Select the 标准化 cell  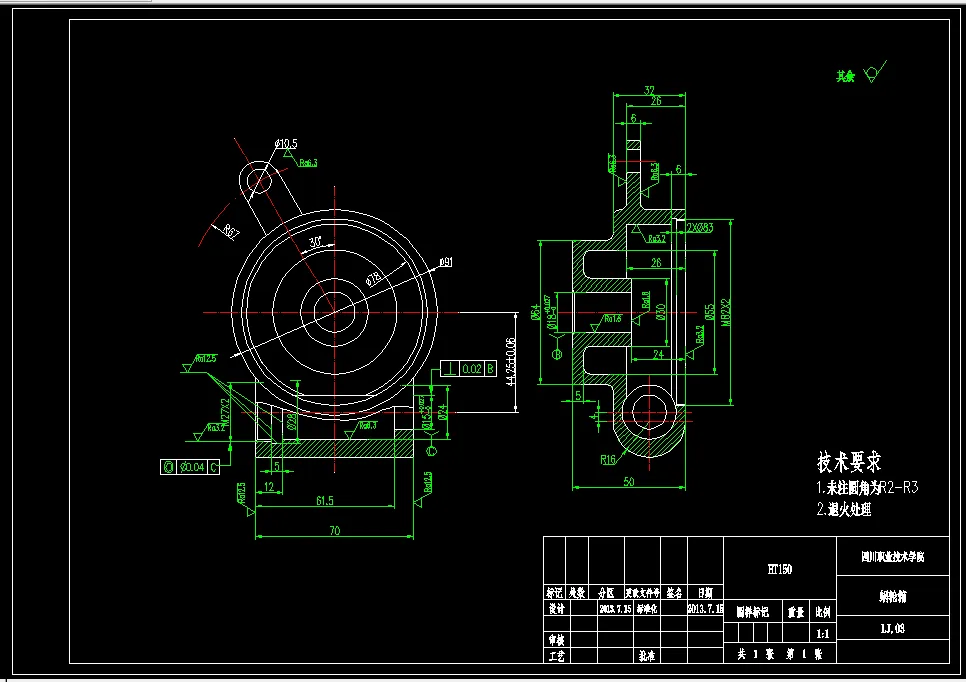(647, 608)
